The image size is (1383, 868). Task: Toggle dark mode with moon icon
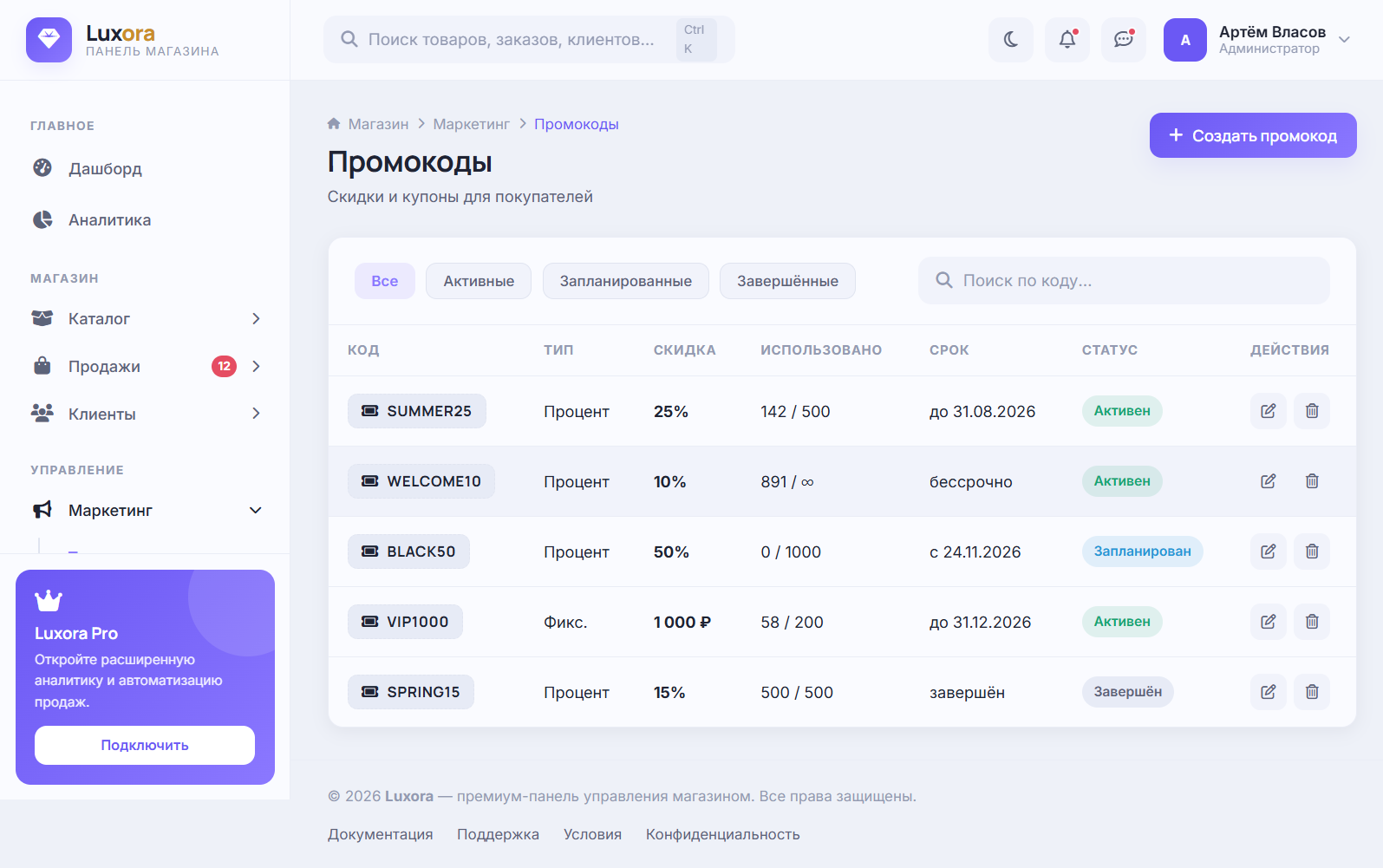pyautogui.click(x=1011, y=40)
